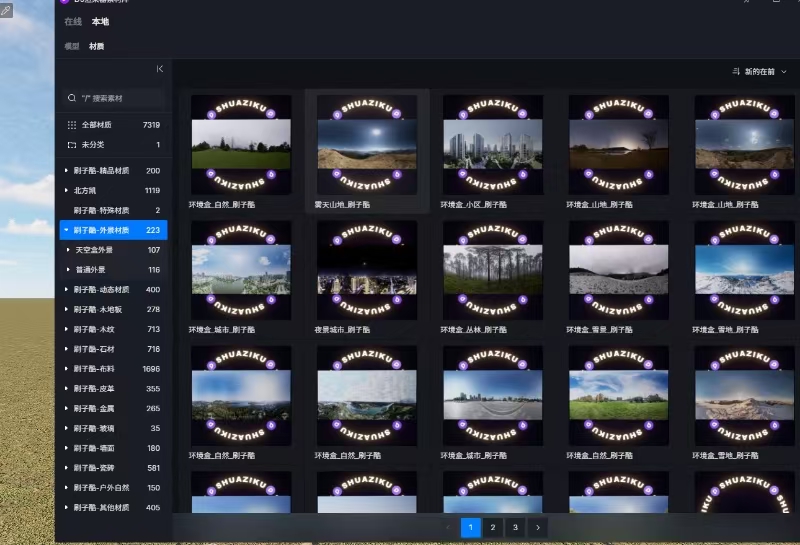Viewport: 800px width, 545px height.
Task: Switch to the 在线 tab
Action: click(x=73, y=21)
